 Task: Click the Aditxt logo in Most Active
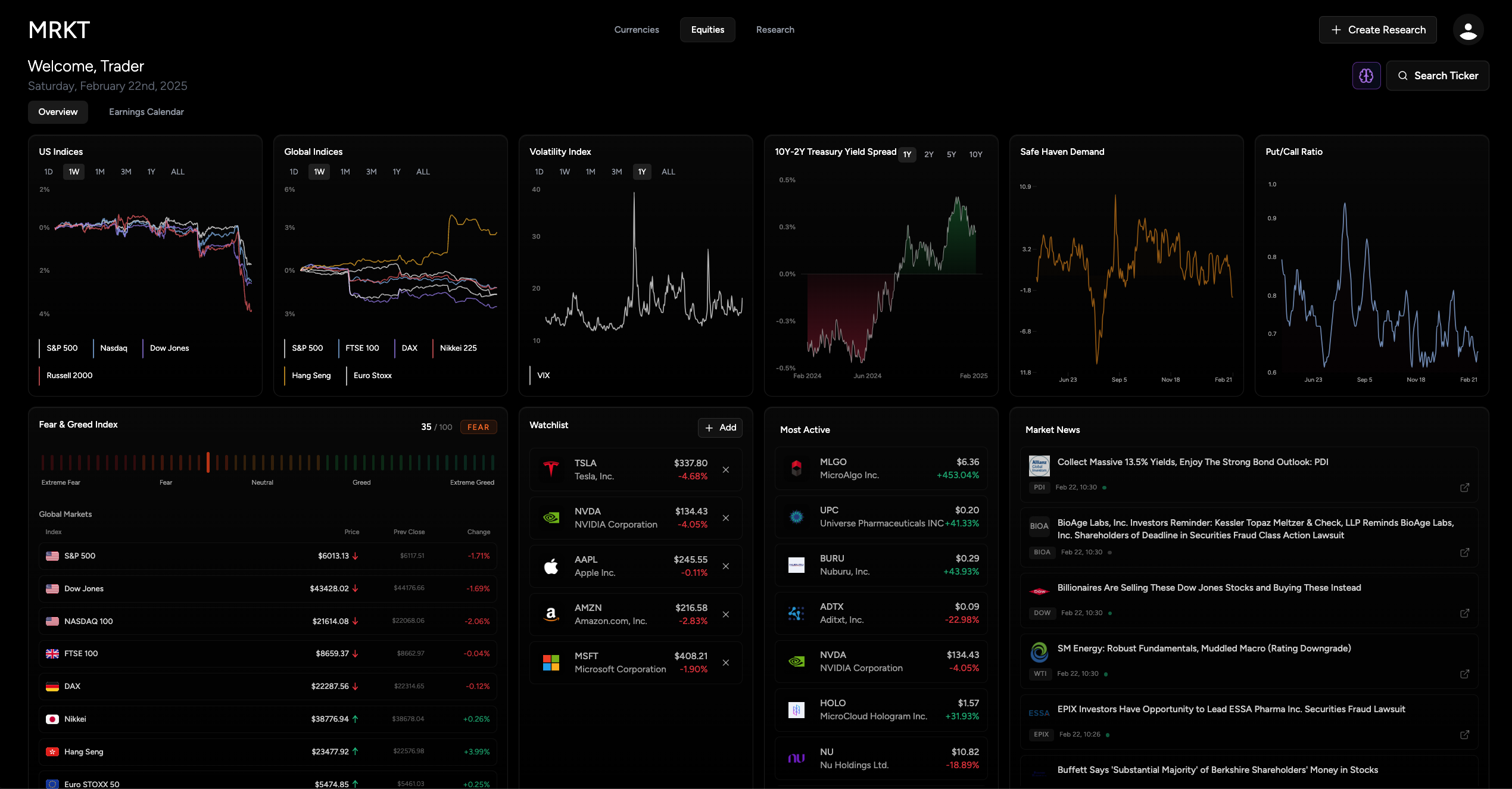click(796, 613)
